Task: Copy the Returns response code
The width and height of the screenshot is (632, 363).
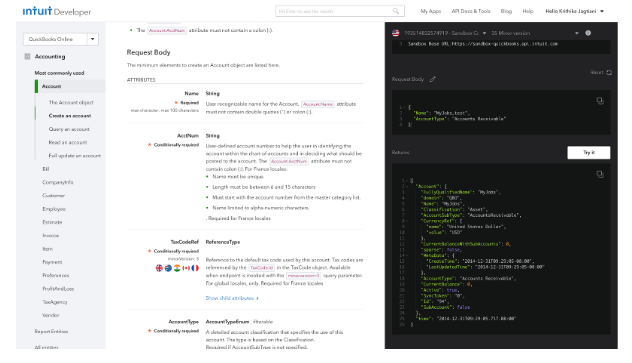Action: [600, 174]
